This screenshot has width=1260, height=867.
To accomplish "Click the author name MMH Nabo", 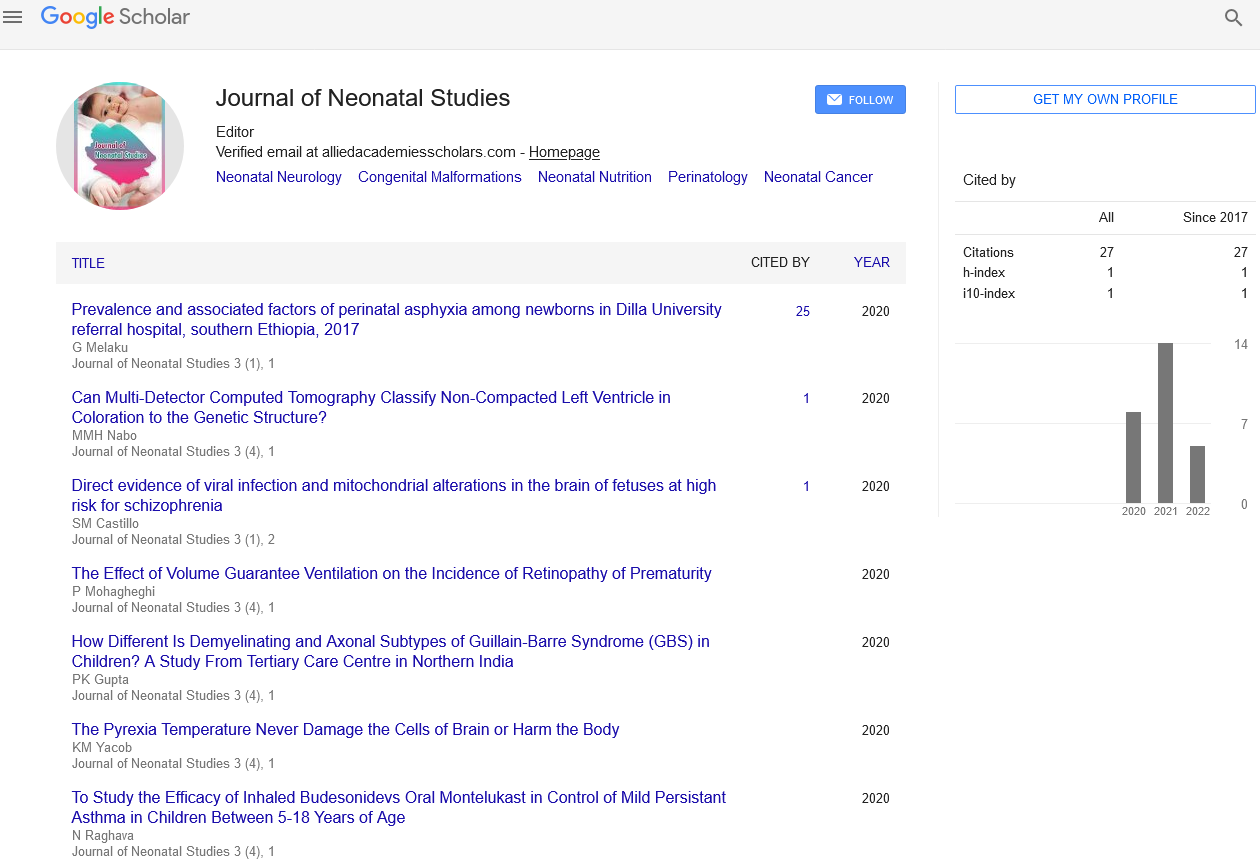I will pos(104,436).
